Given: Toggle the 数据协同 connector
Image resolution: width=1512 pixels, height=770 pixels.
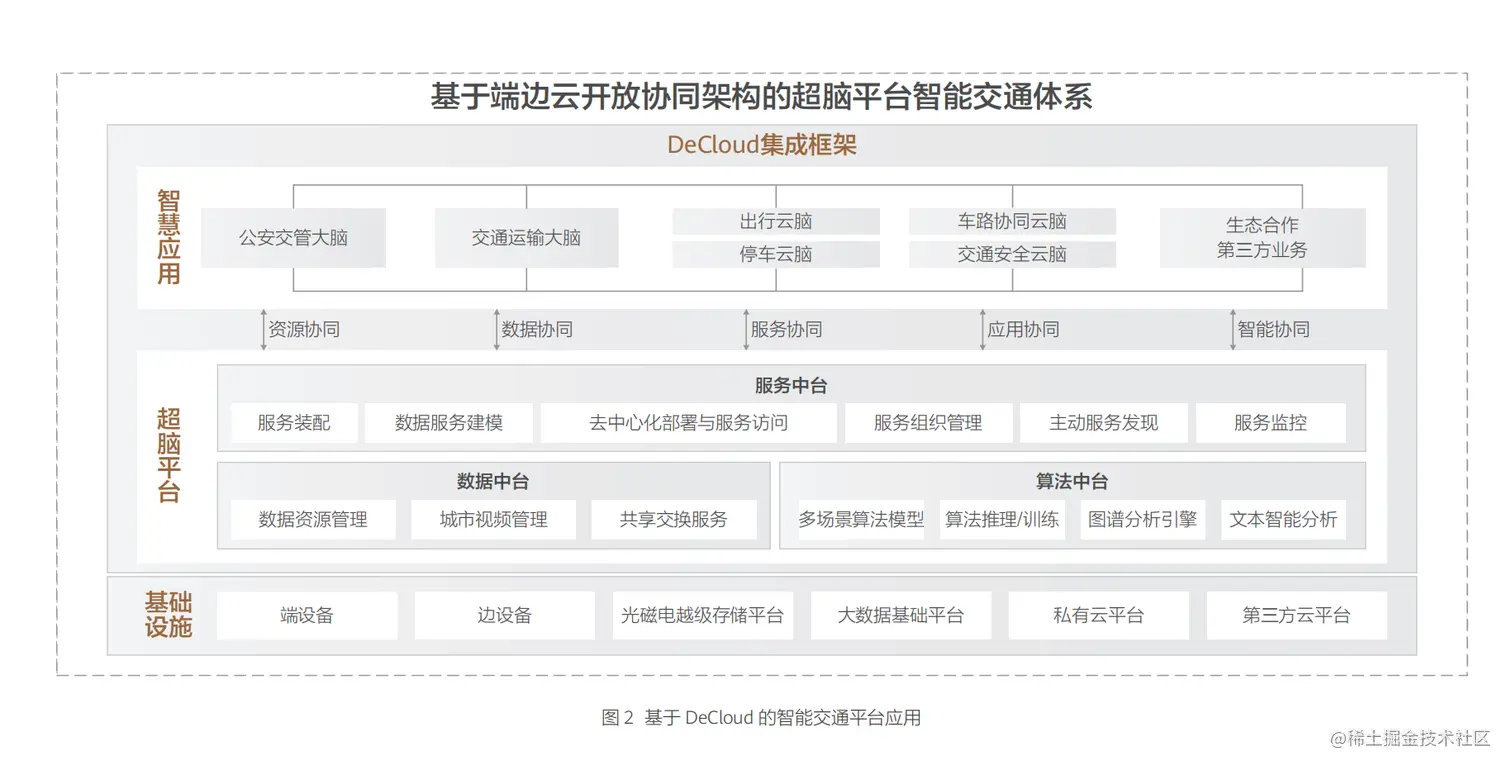Looking at the screenshot, I should 536,328.
